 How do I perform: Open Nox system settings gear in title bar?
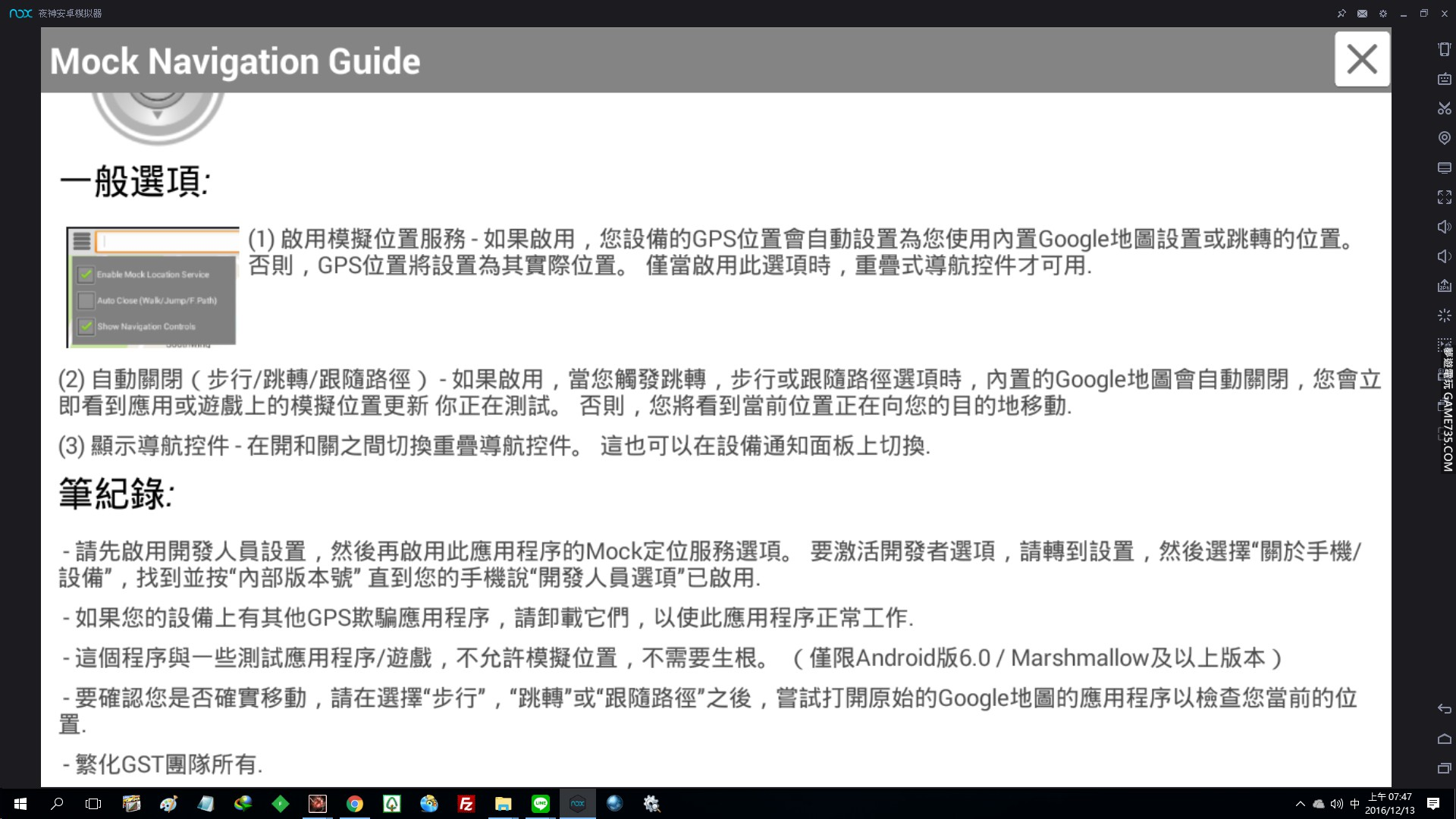coord(1383,14)
